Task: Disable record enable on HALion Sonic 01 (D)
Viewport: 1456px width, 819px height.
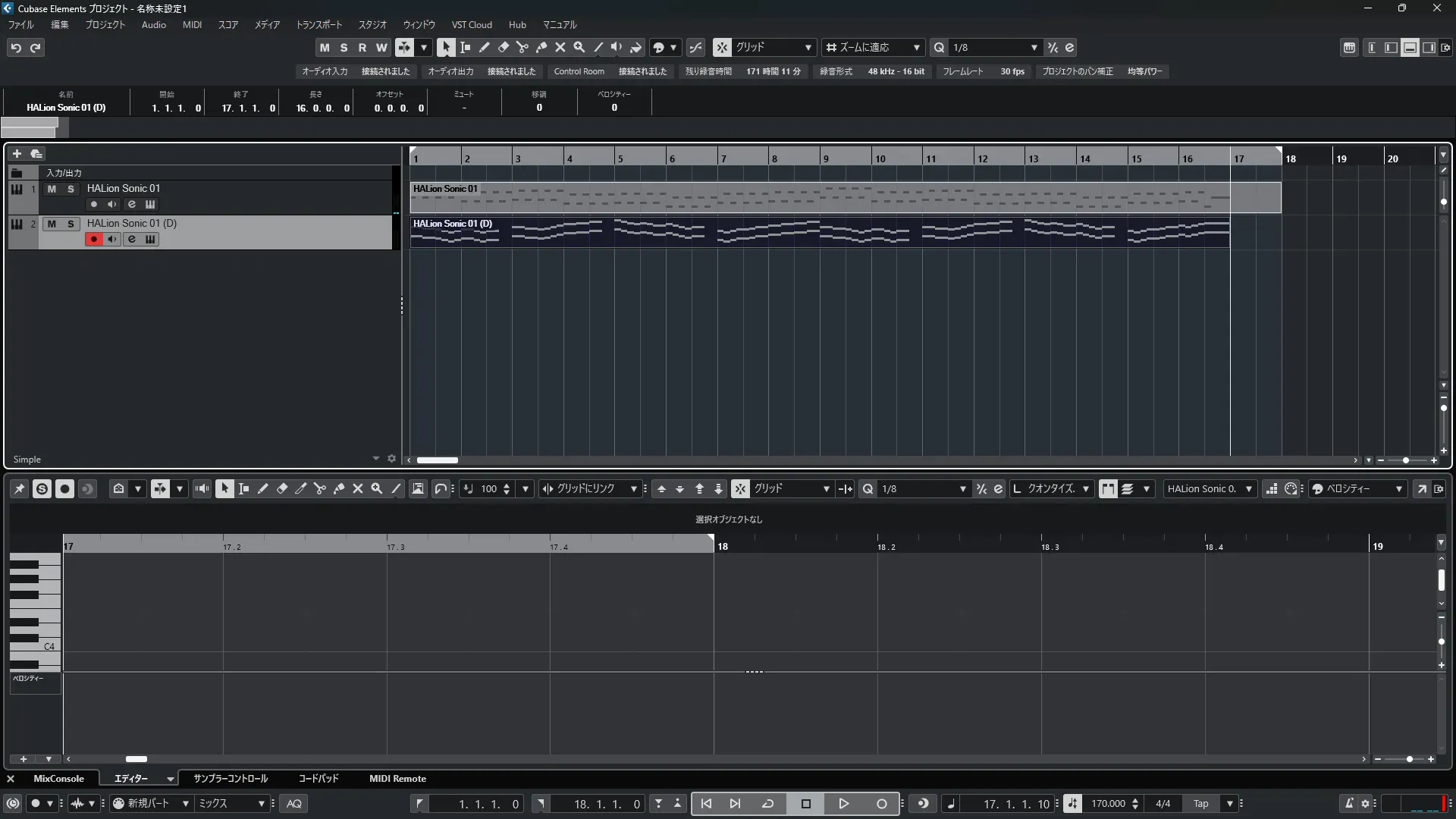Action: [x=94, y=240]
